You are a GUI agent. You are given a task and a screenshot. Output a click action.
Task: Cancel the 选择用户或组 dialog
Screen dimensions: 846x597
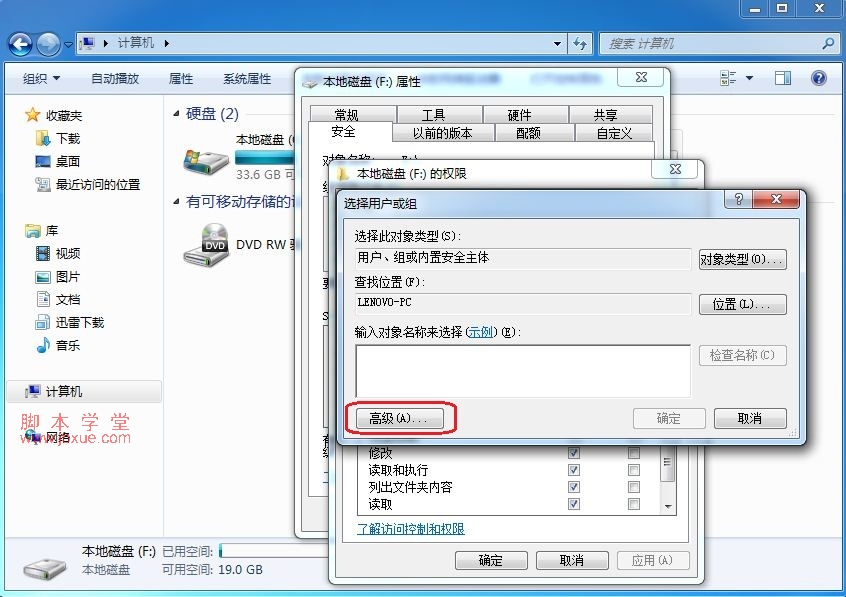[750, 418]
